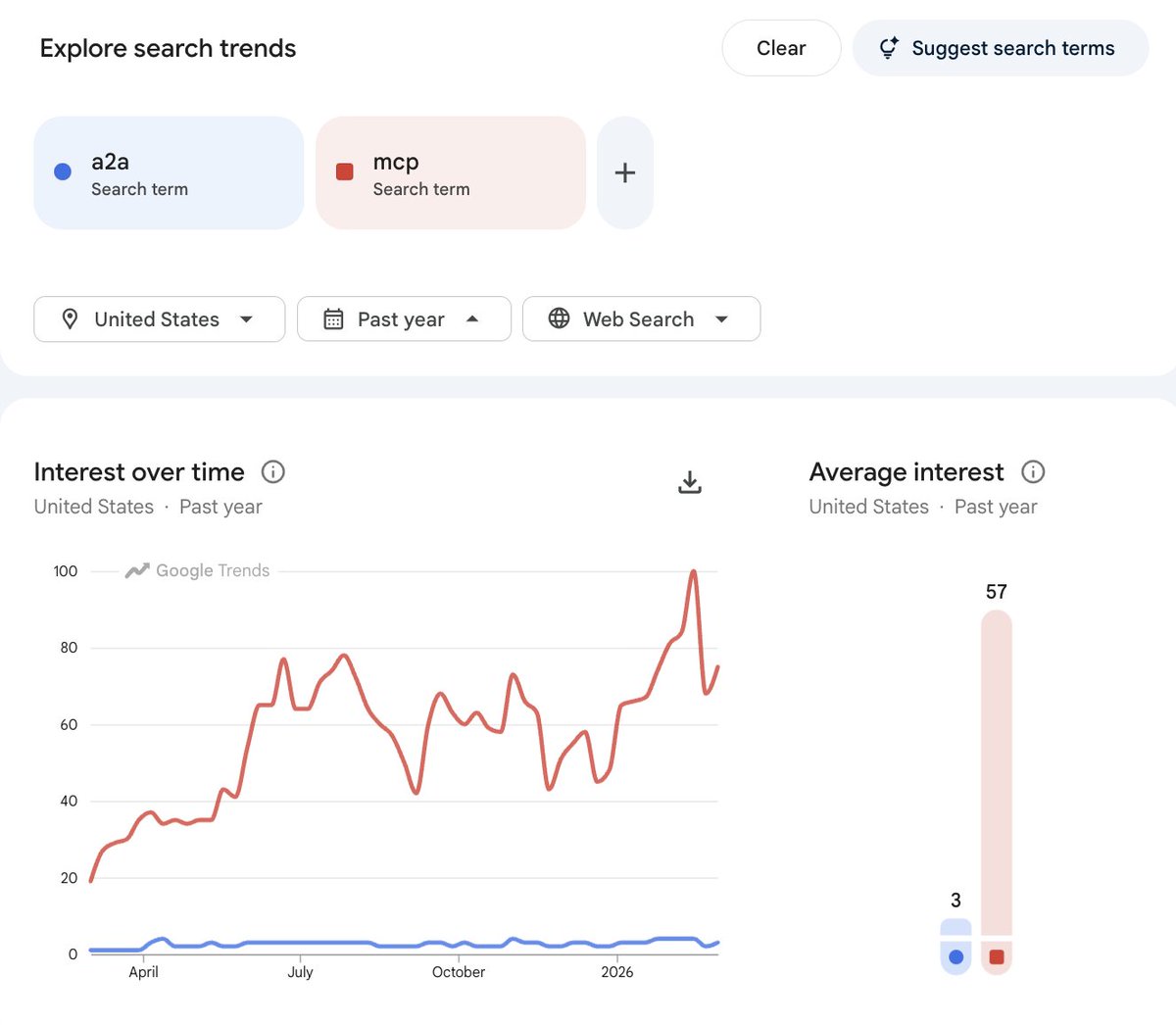The width and height of the screenshot is (1176, 1025).
Task: Click the 'April' axis label
Action: 143,972
